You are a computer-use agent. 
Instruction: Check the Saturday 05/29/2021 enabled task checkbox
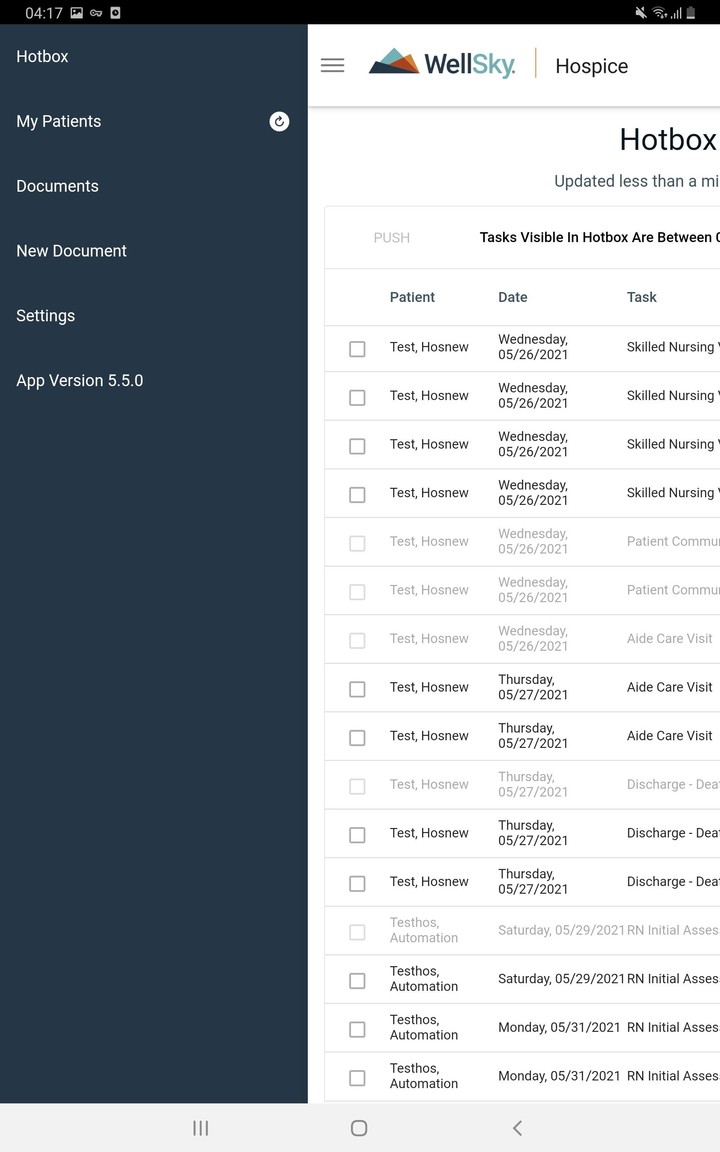coord(357,981)
